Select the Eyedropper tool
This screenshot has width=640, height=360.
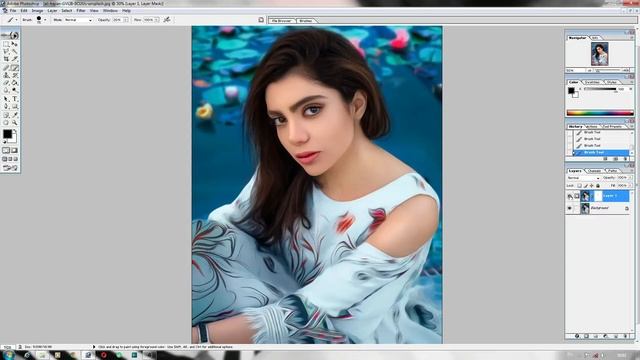click(x=15, y=115)
